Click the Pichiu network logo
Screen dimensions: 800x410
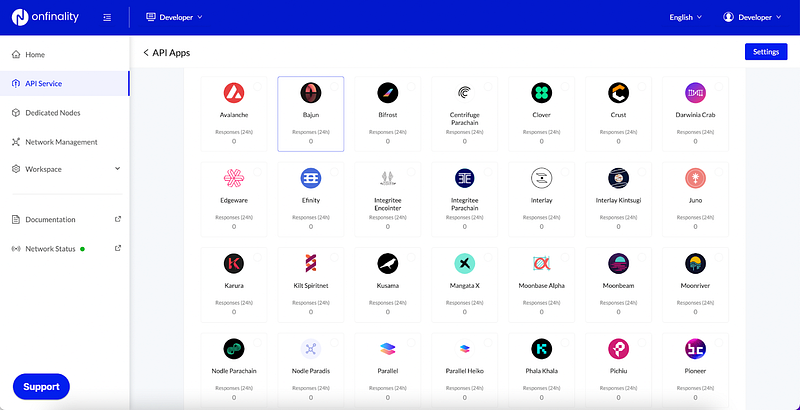[618, 349]
